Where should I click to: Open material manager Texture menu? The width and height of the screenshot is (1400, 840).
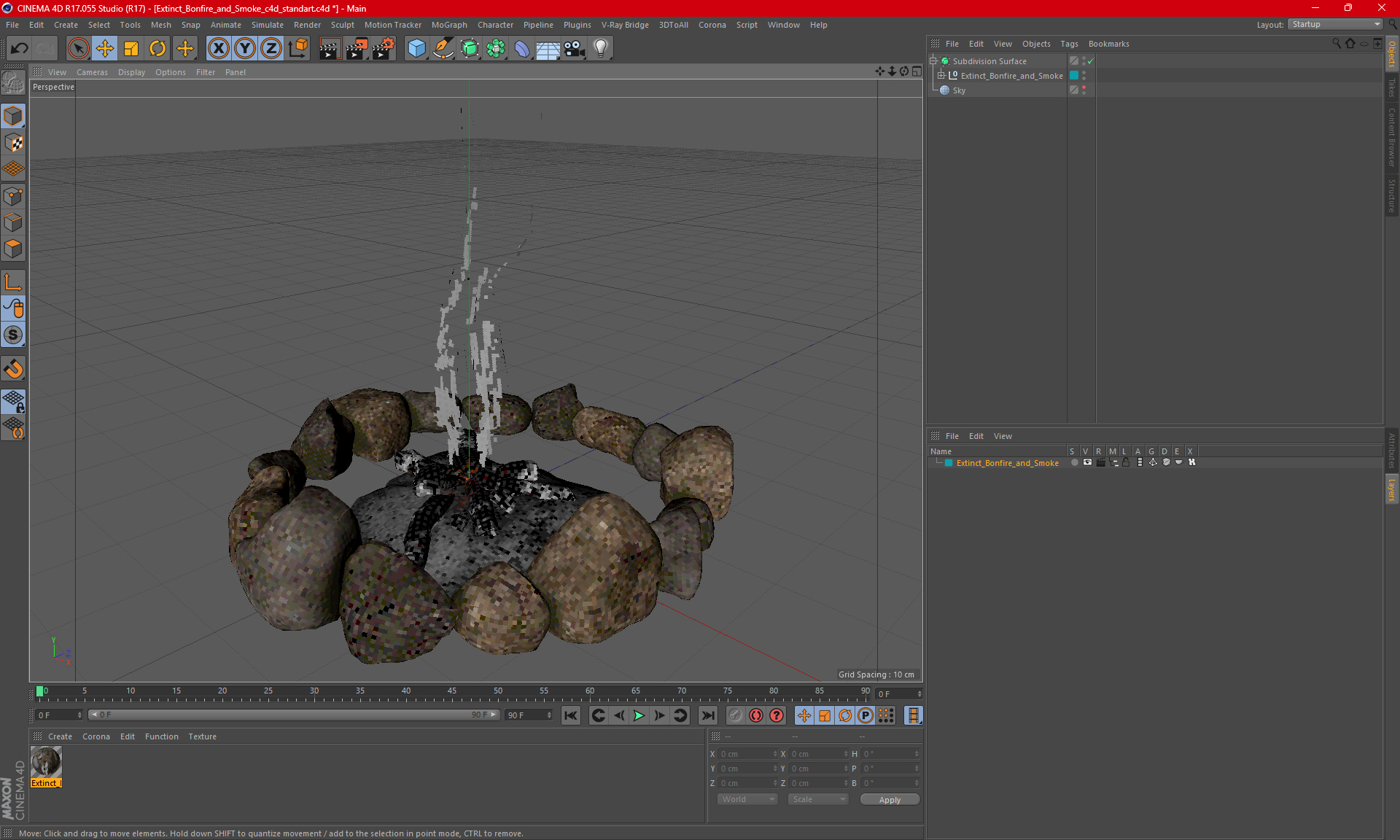202,736
